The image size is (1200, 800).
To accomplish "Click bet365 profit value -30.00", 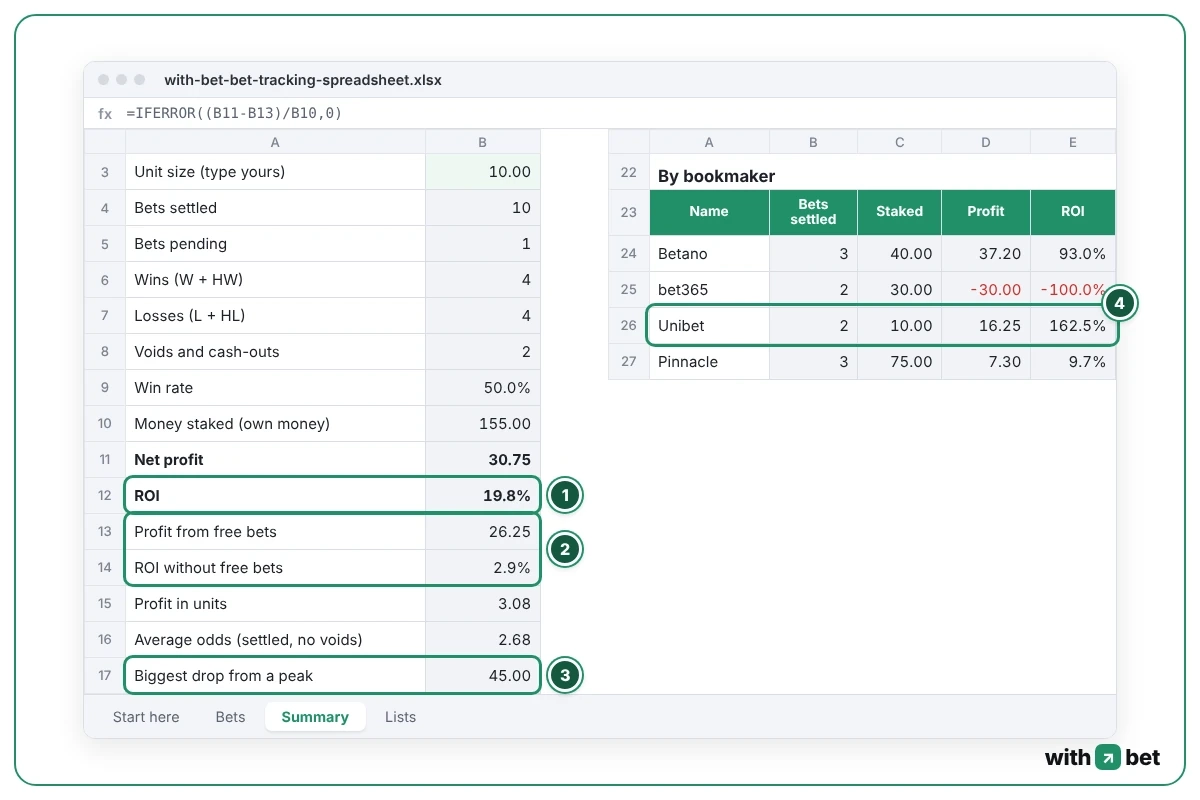I will point(985,290).
